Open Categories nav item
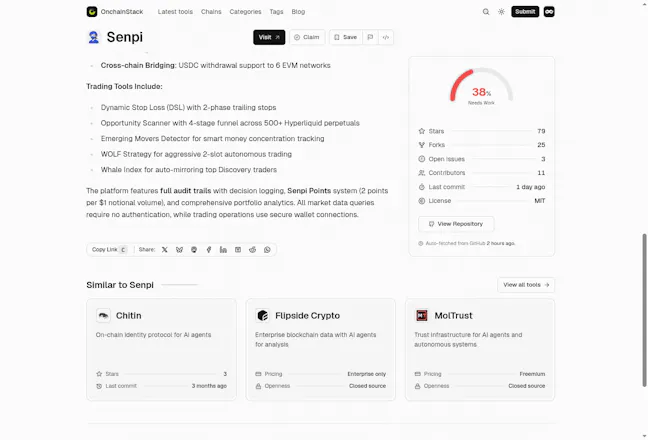This screenshot has height=440, width=648. point(245,12)
